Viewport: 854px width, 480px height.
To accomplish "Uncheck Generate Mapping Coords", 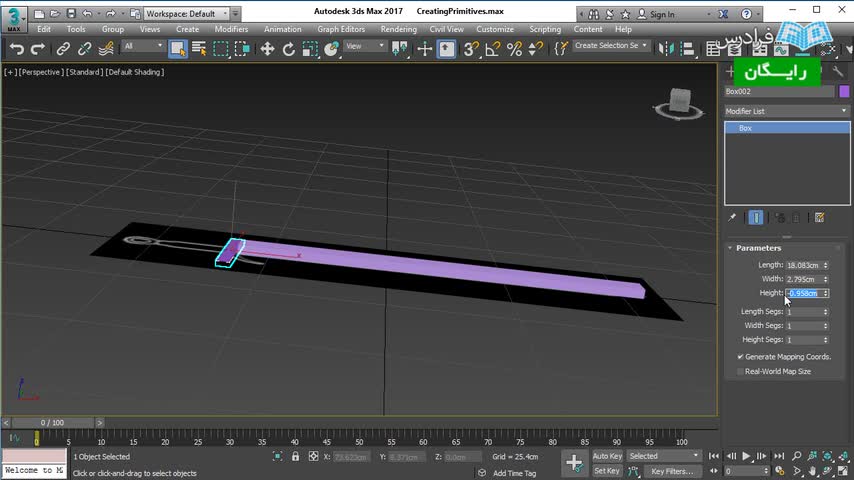I will 741,357.
